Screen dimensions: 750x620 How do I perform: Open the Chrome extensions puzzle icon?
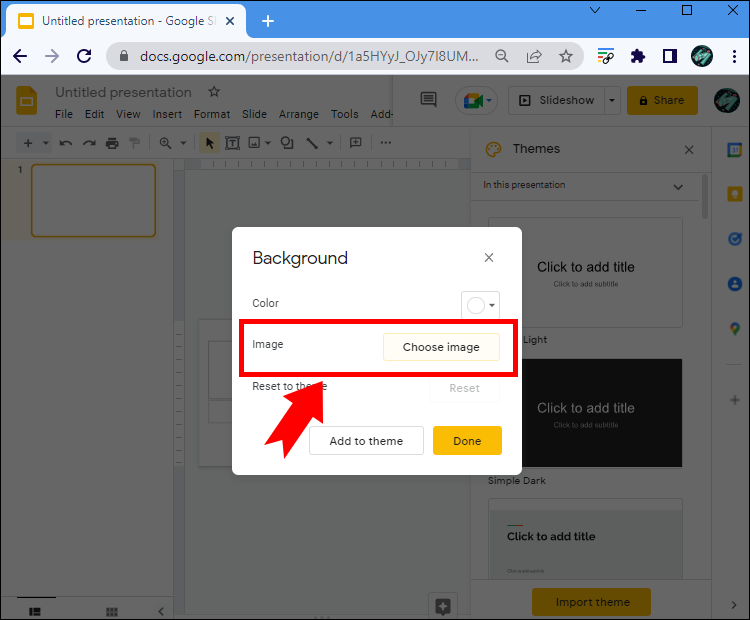[x=638, y=56]
